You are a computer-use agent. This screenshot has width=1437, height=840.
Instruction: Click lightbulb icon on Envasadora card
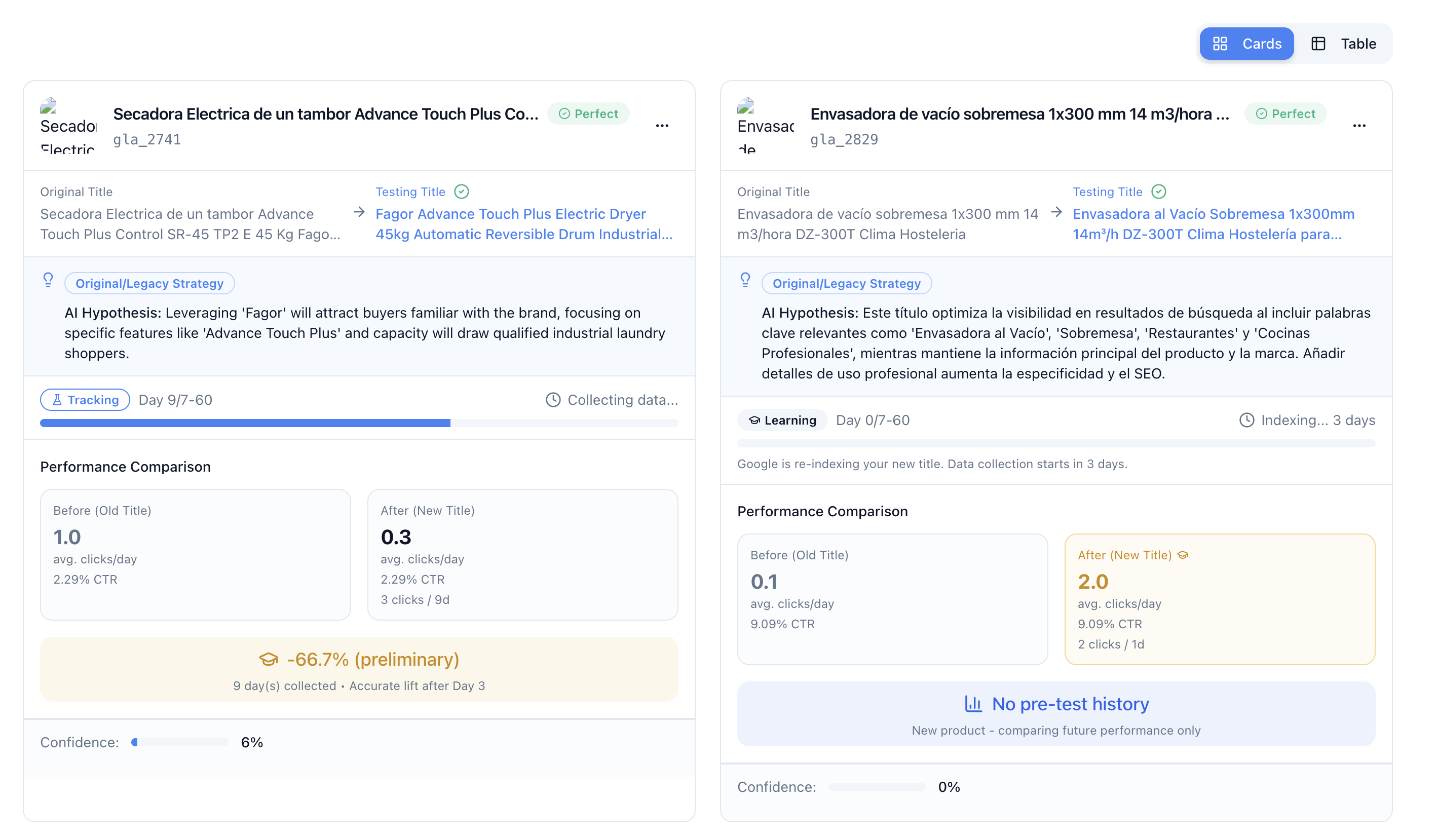(x=745, y=280)
